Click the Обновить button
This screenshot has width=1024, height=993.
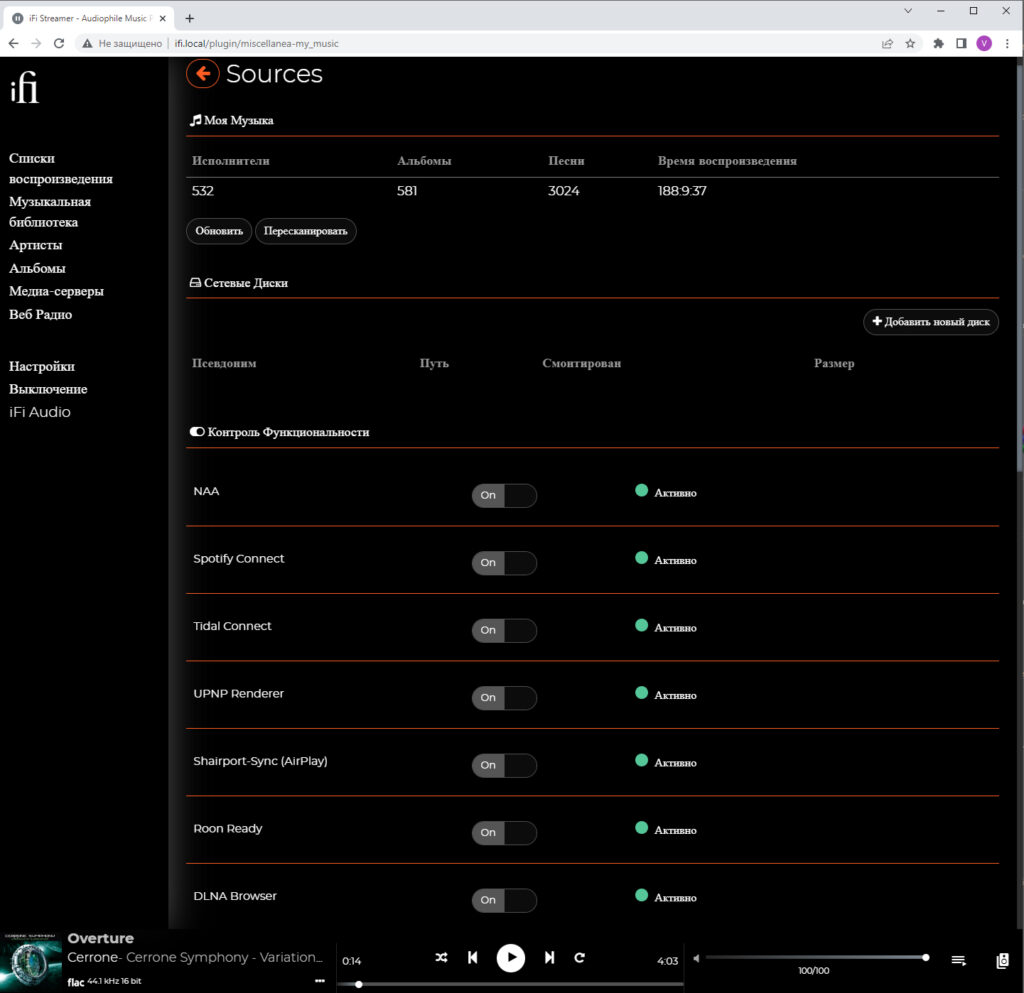click(x=219, y=231)
